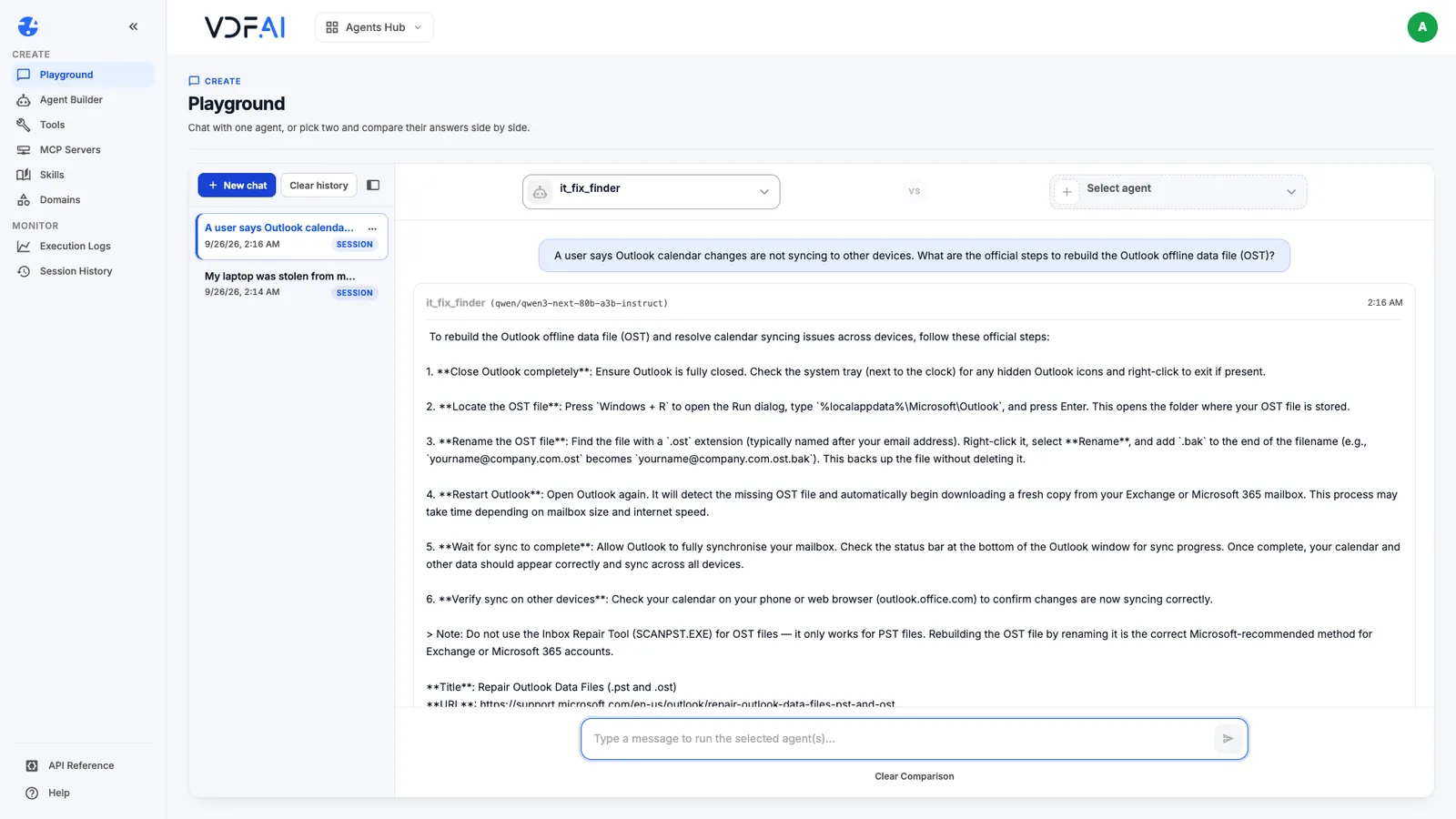1456x819 pixels.
Task: Click Clear history button
Action: pyautogui.click(x=318, y=186)
